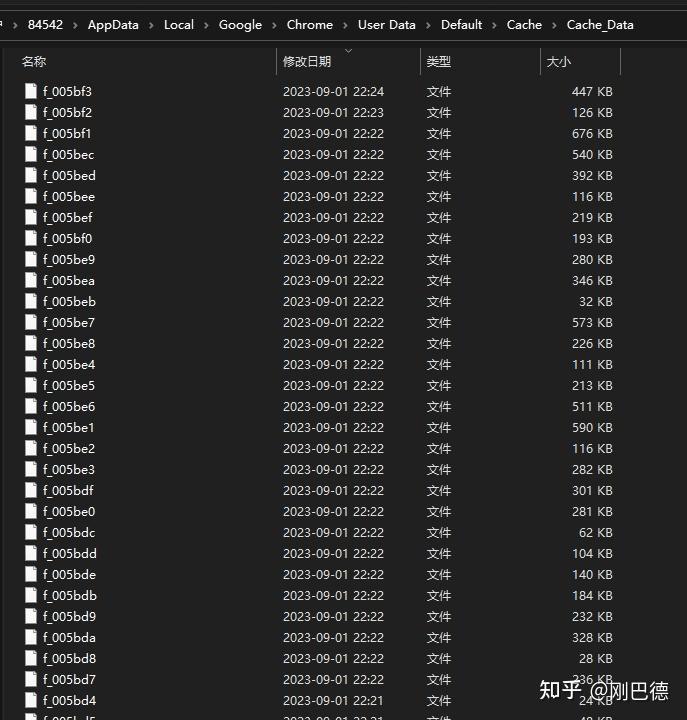Image resolution: width=687 pixels, height=720 pixels.
Task: Click the file icon next to f_005bdc
Action: pos(31,533)
